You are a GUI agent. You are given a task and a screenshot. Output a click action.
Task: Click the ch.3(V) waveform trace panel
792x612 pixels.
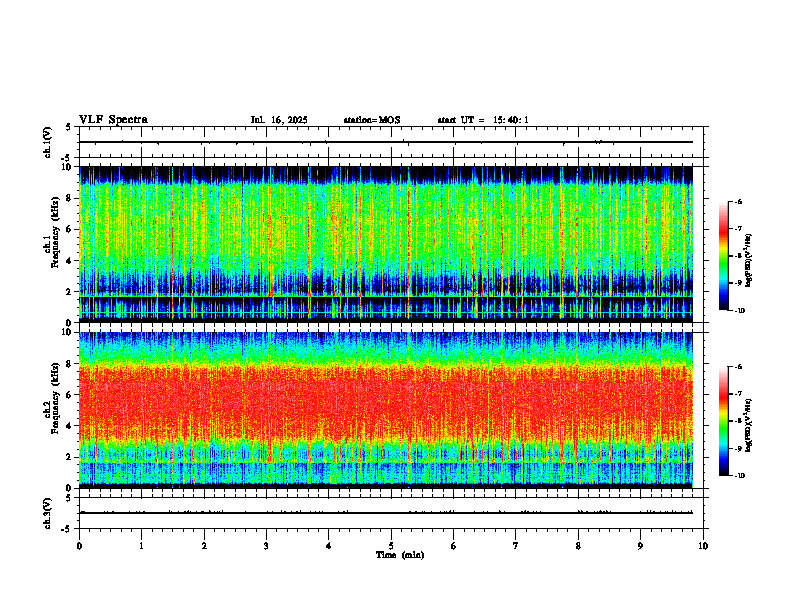391,513
